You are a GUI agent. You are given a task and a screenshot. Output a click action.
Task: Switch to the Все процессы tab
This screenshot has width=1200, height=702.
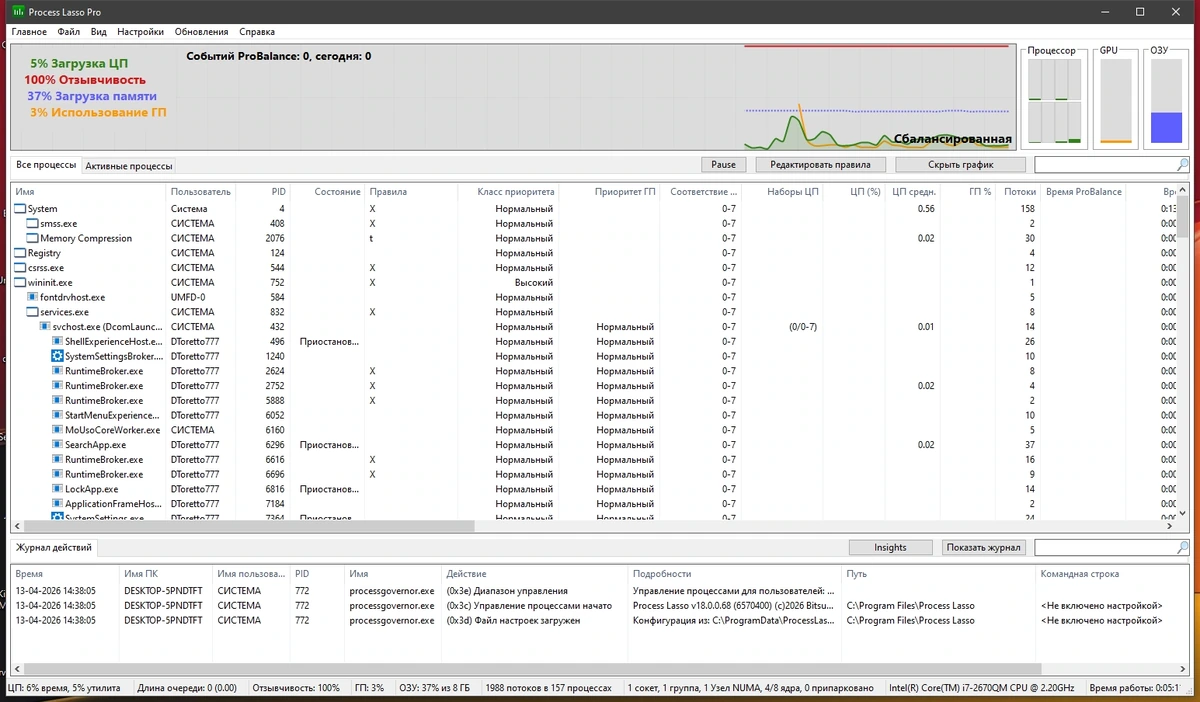click(x=46, y=165)
